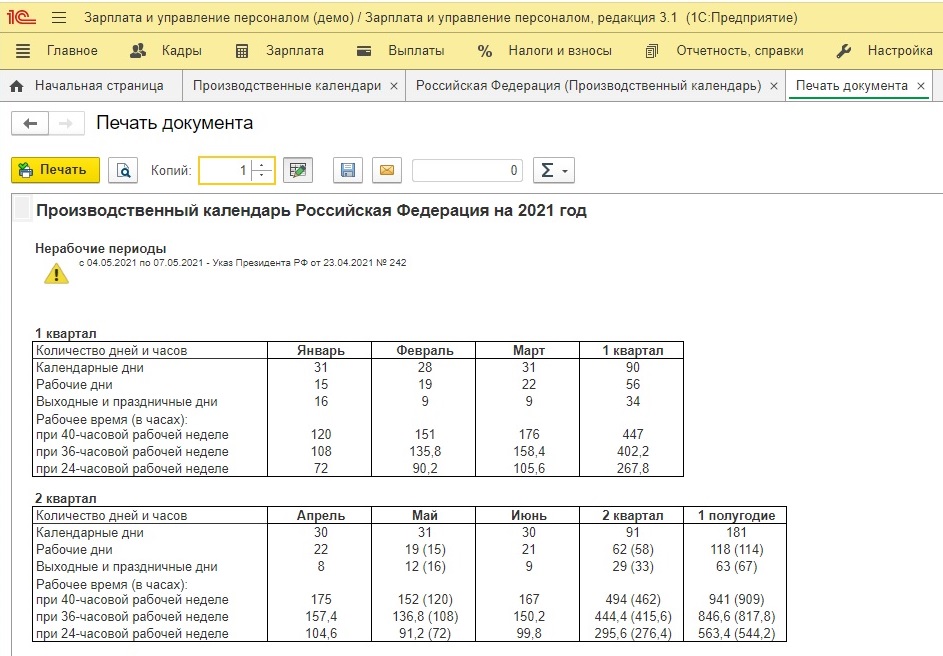943x656 pixels.
Task: Click the 1 квартал total cell 447
Action: pos(633,434)
